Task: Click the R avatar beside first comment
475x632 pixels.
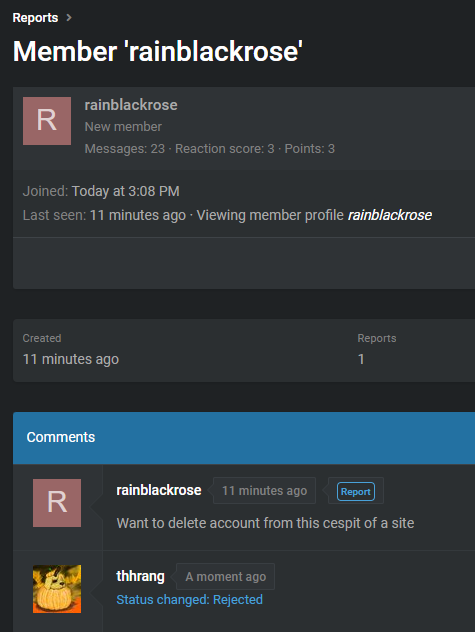Action: click(57, 503)
